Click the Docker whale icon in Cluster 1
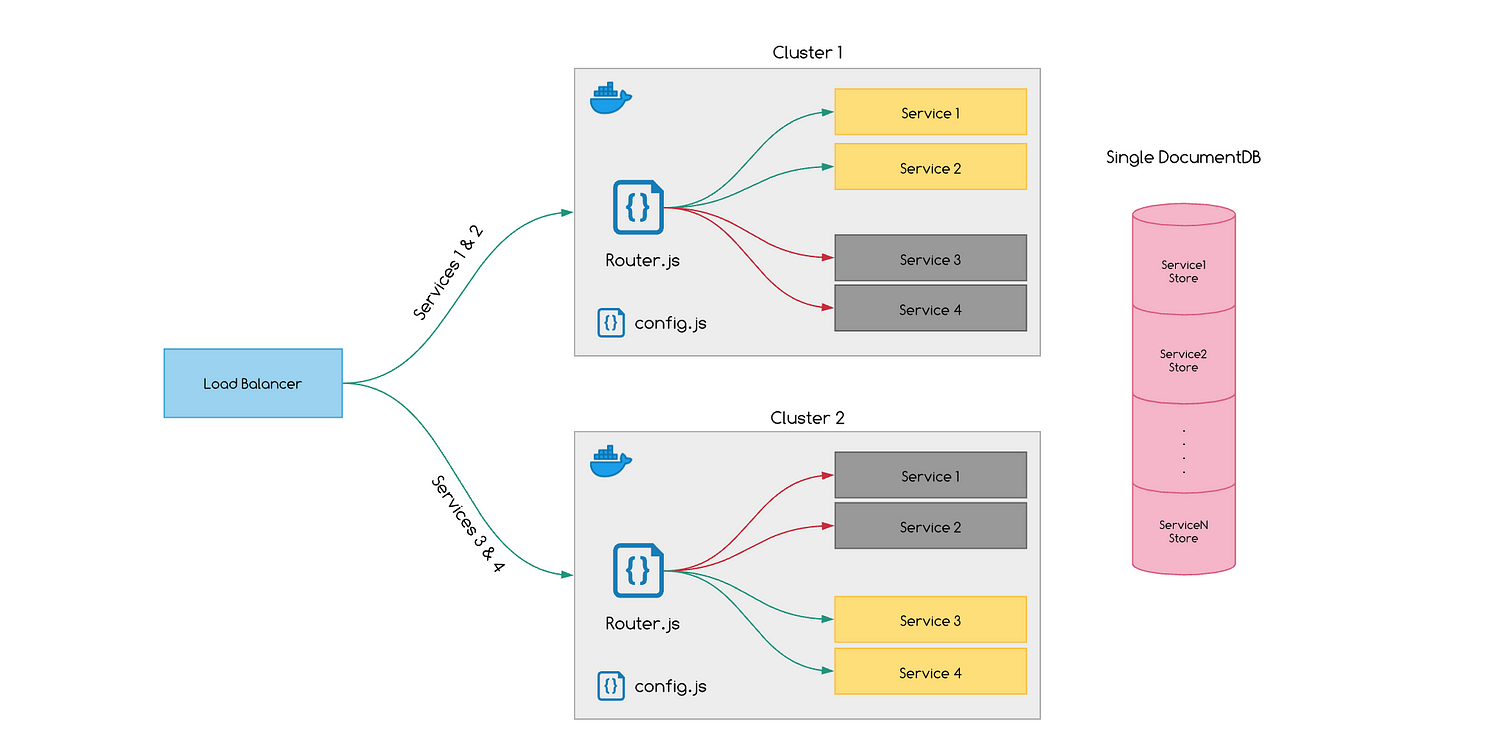The height and width of the screenshot is (750, 1500). click(611, 99)
